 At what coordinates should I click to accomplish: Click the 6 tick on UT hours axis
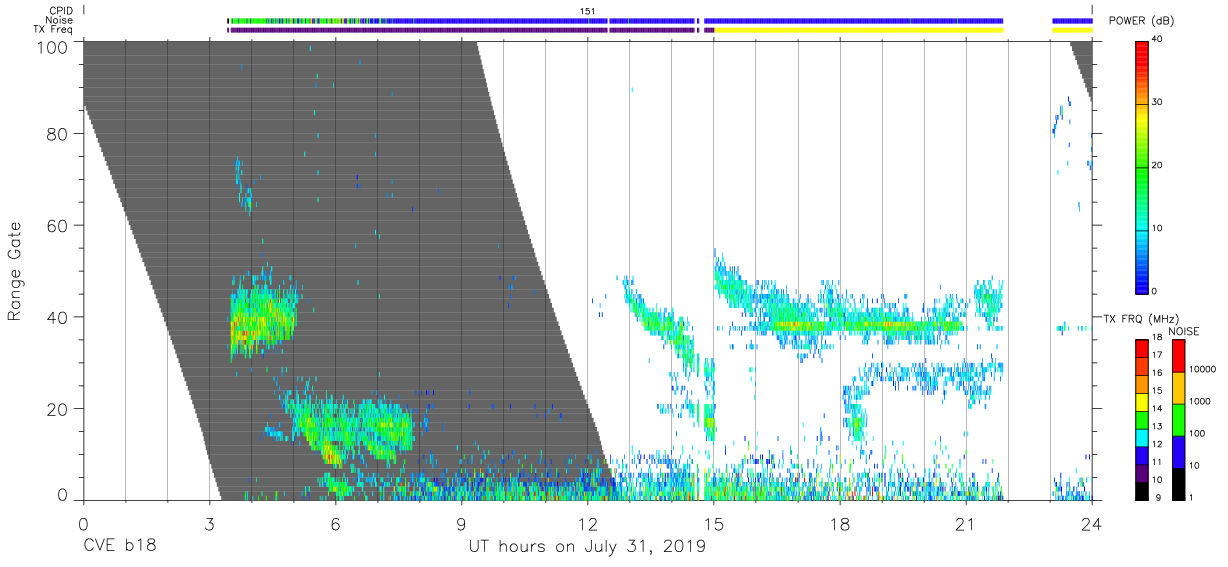(336, 523)
